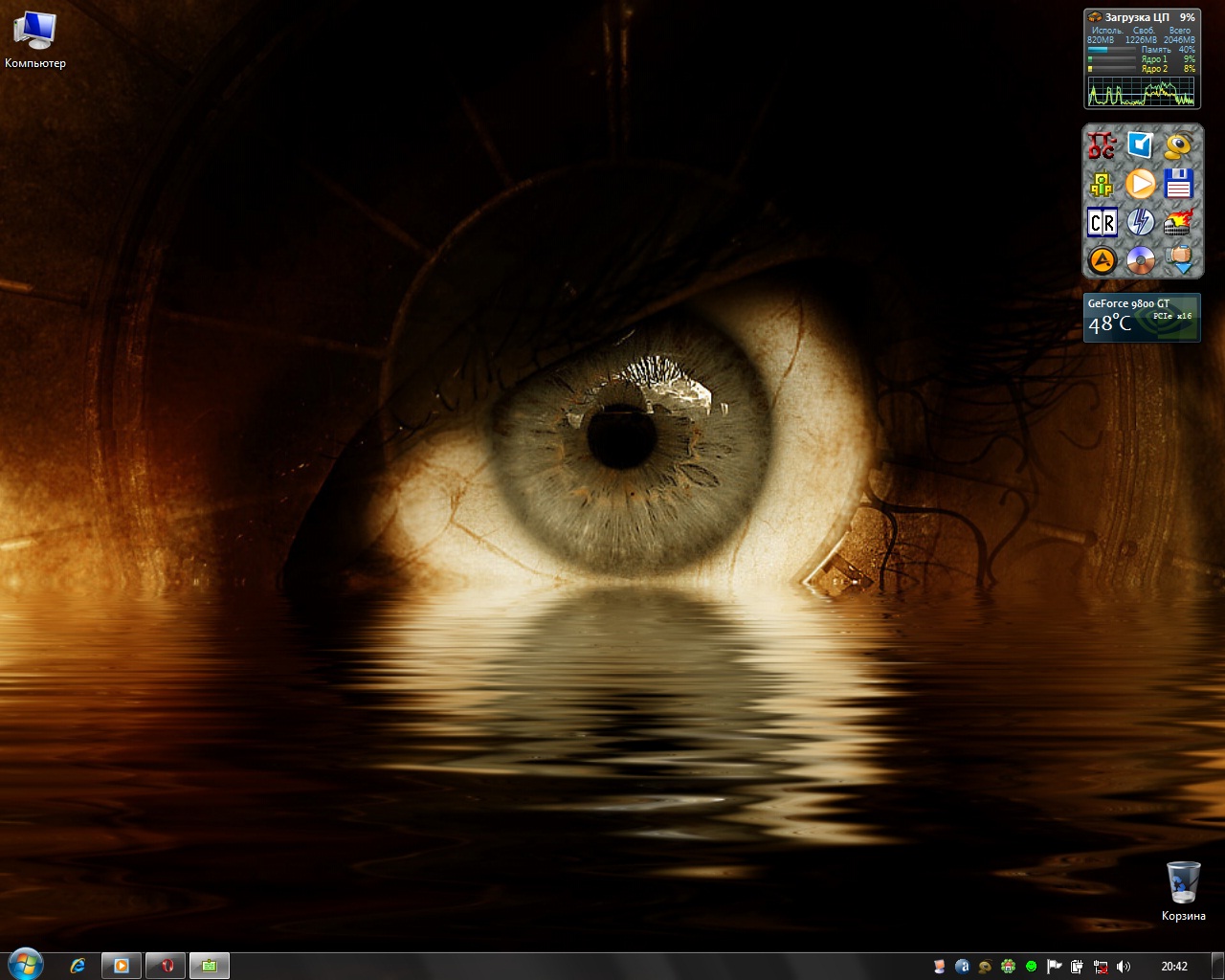Open the Корзина recycle bin icon

1183,891
